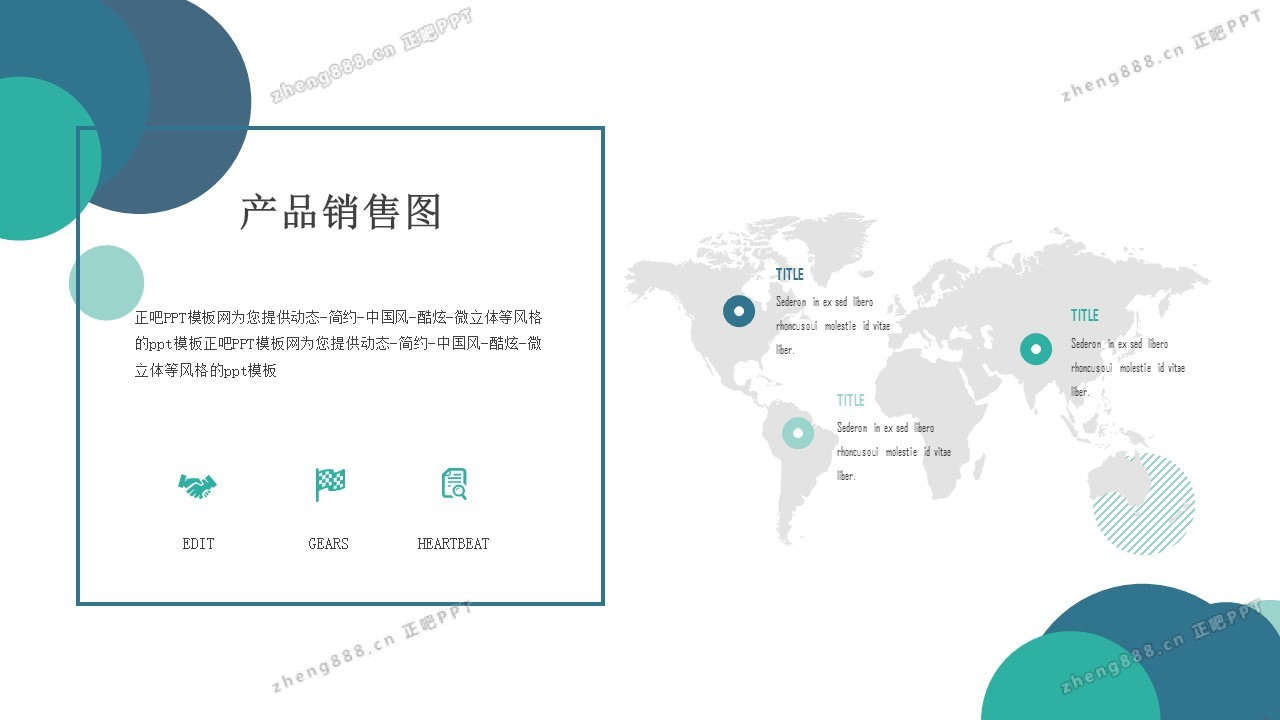Click the teal TITLE label beside Asia
The image size is (1280, 720).
[x=1084, y=315]
